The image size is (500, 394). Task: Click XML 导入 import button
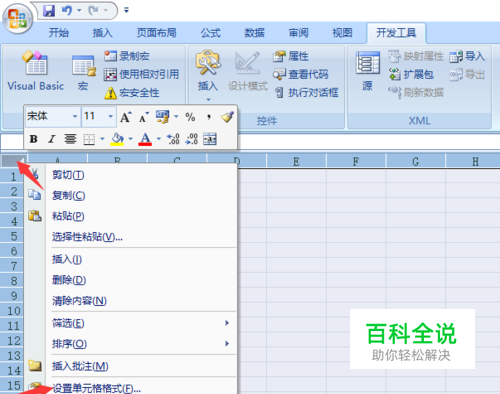[467, 56]
